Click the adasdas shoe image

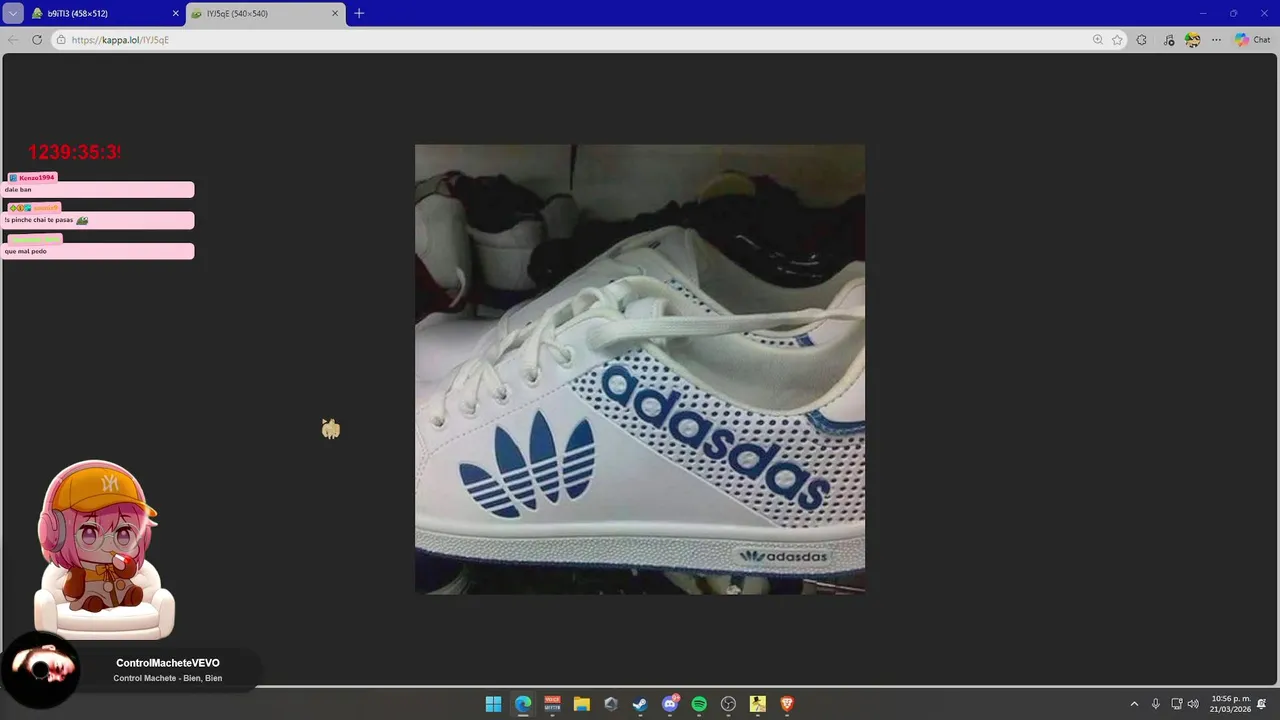[x=640, y=369]
